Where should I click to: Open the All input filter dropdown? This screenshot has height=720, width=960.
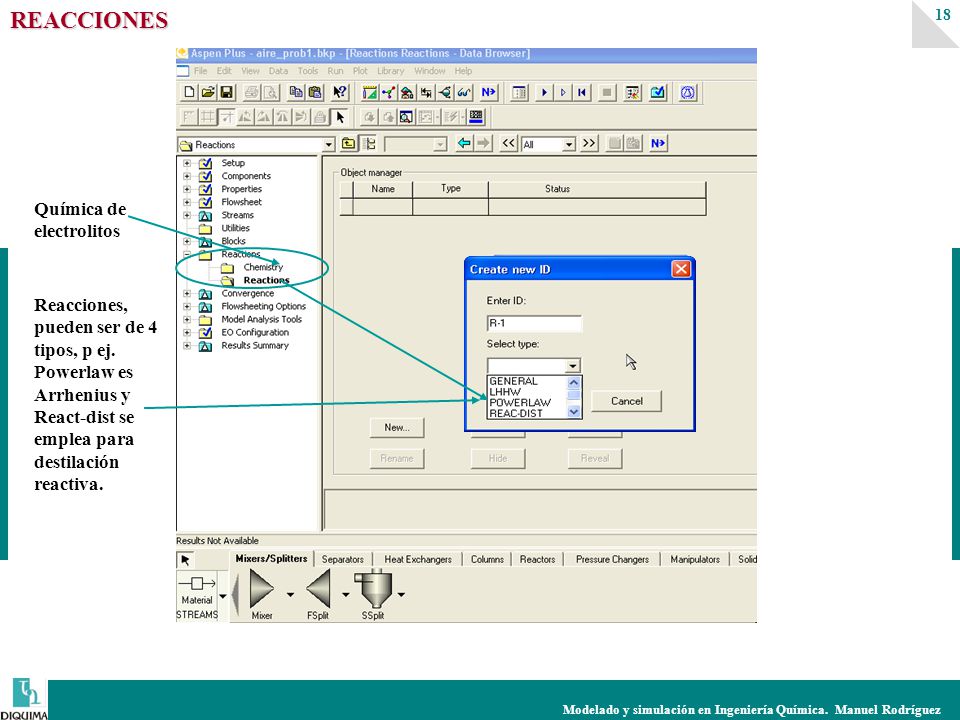click(x=569, y=144)
